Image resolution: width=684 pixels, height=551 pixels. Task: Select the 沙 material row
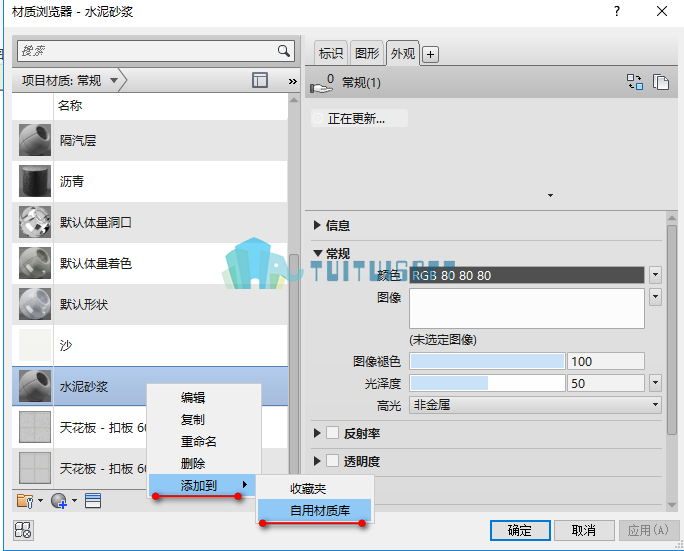click(150, 345)
